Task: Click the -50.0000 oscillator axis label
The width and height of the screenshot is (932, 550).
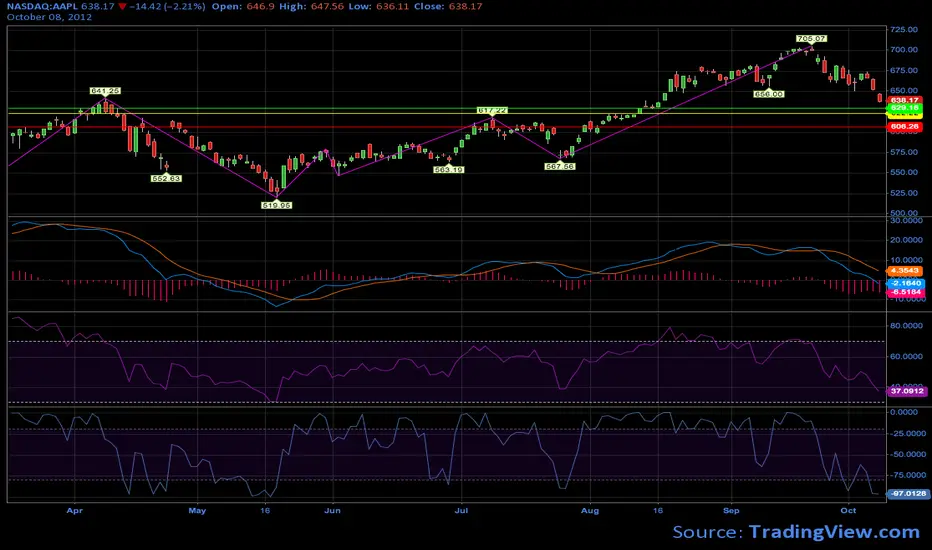Action: coord(907,454)
